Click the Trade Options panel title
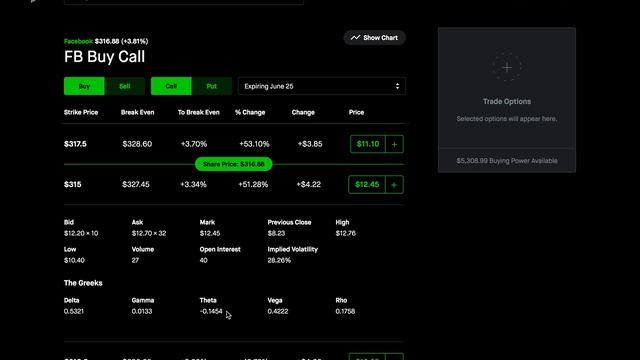640x360 pixels. (507, 102)
